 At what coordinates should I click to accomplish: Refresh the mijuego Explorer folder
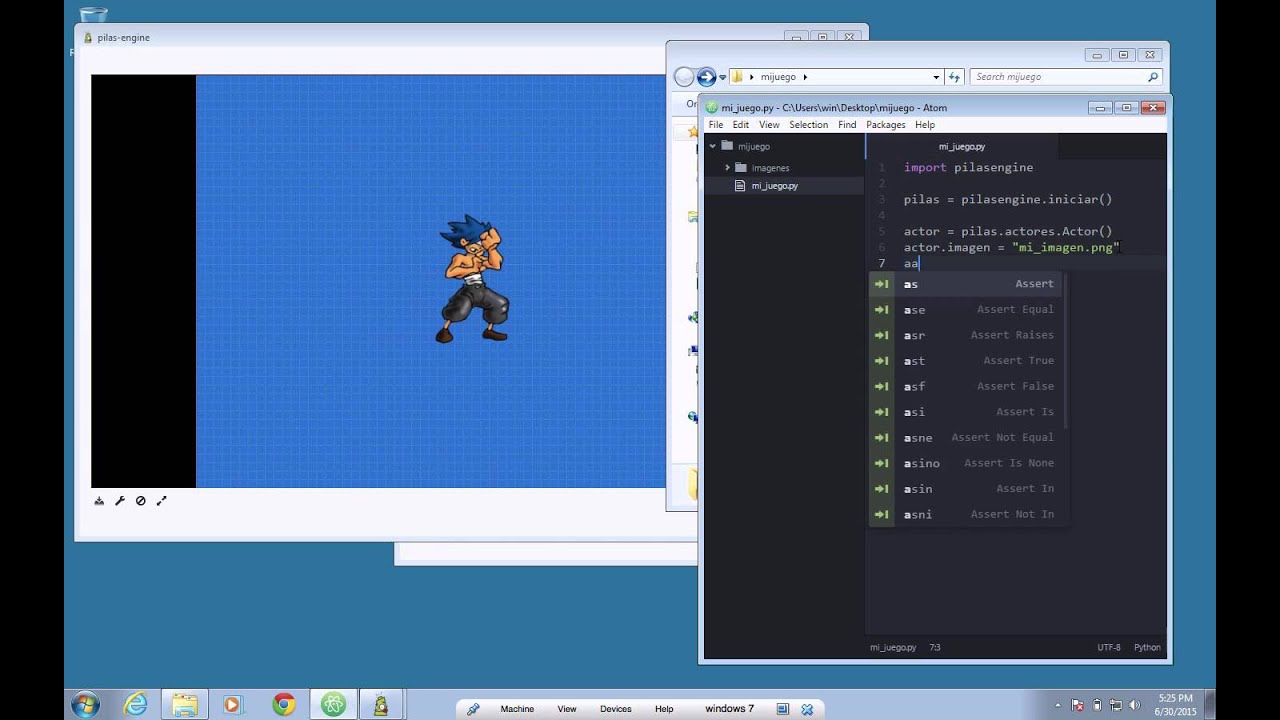(x=954, y=77)
